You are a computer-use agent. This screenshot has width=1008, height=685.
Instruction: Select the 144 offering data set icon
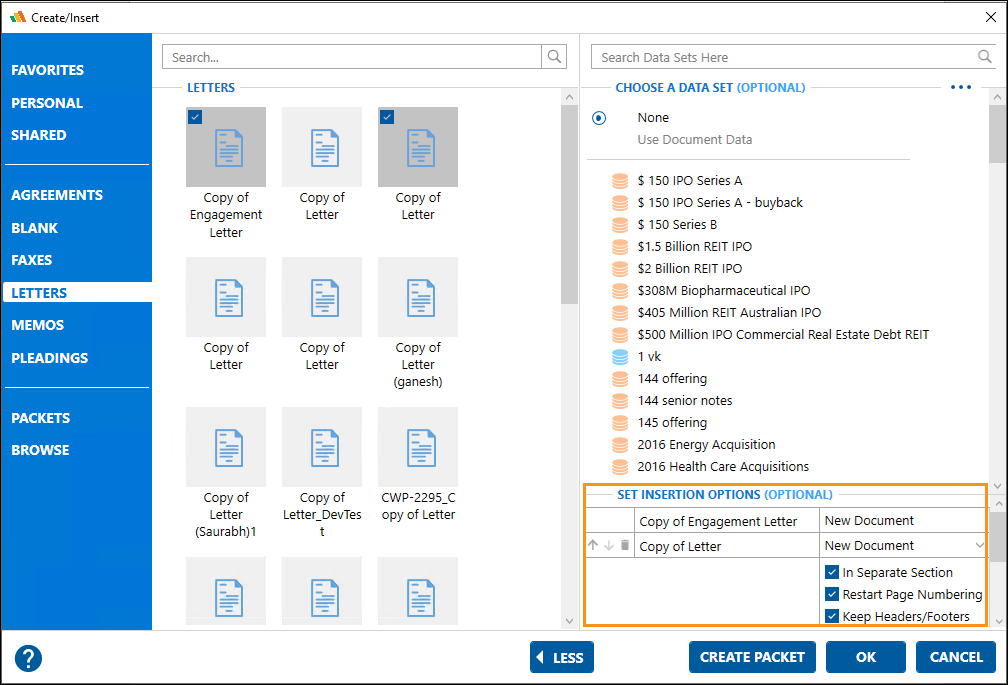[x=620, y=378]
